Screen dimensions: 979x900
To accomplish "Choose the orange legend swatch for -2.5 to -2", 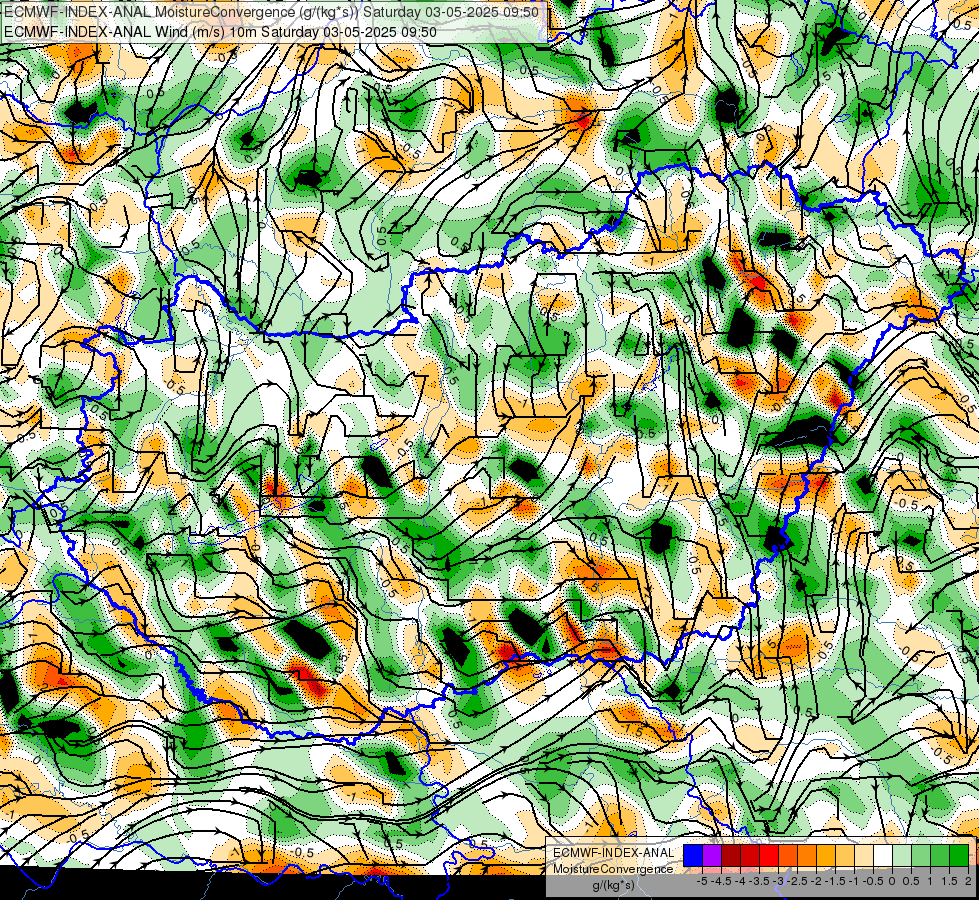I will tap(807, 855).
